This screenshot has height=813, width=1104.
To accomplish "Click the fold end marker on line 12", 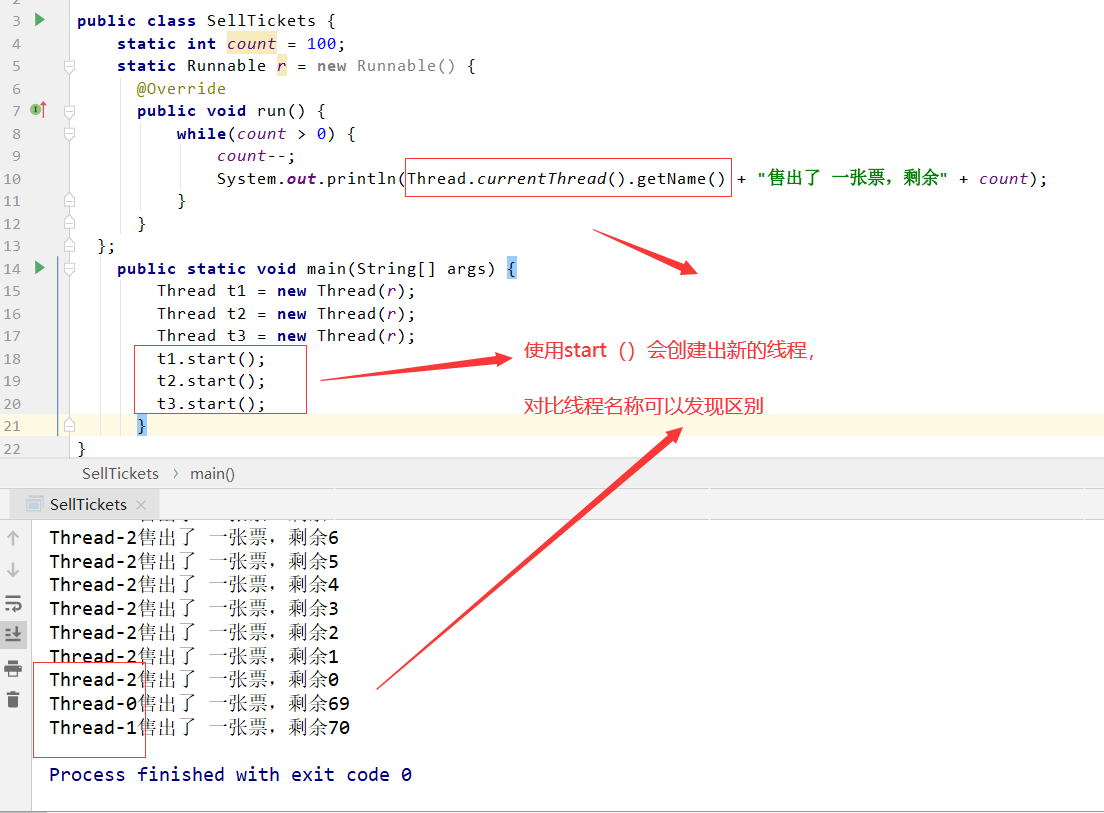I will point(69,222).
